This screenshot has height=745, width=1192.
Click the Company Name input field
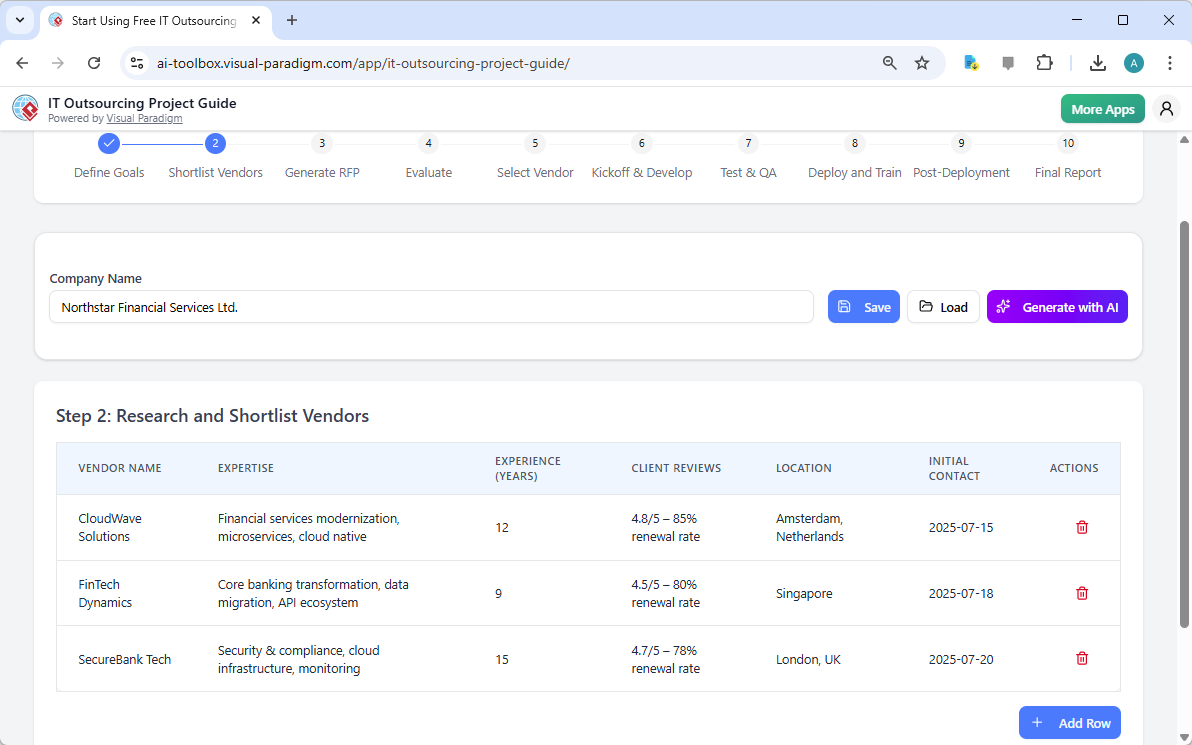click(432, 306)
